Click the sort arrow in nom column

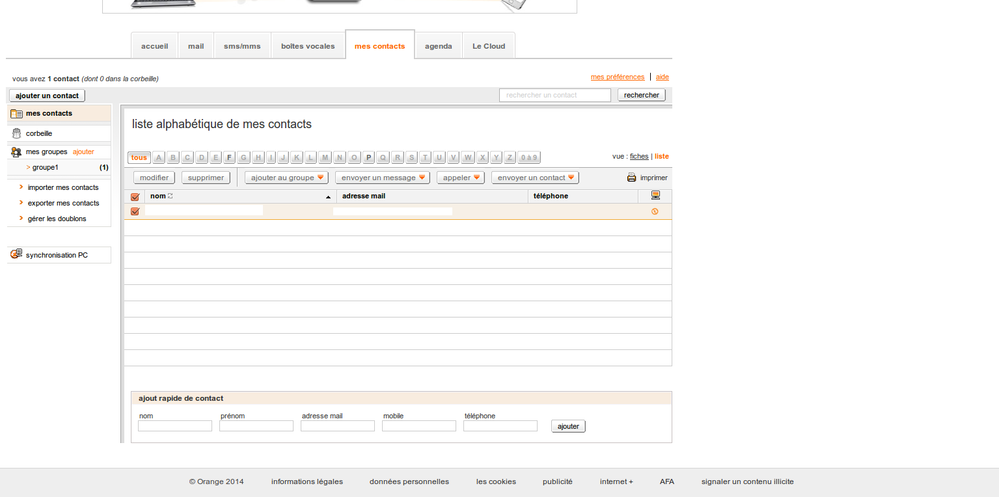click(x=328, y=197)
